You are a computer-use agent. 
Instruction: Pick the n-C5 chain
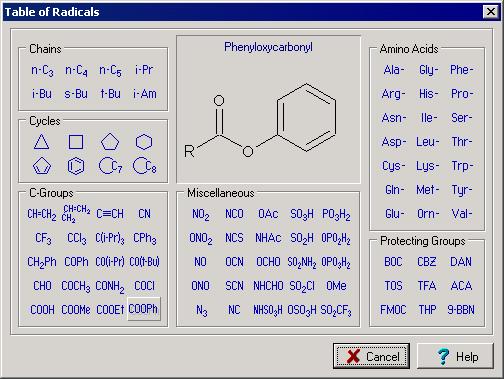point(110,70)
